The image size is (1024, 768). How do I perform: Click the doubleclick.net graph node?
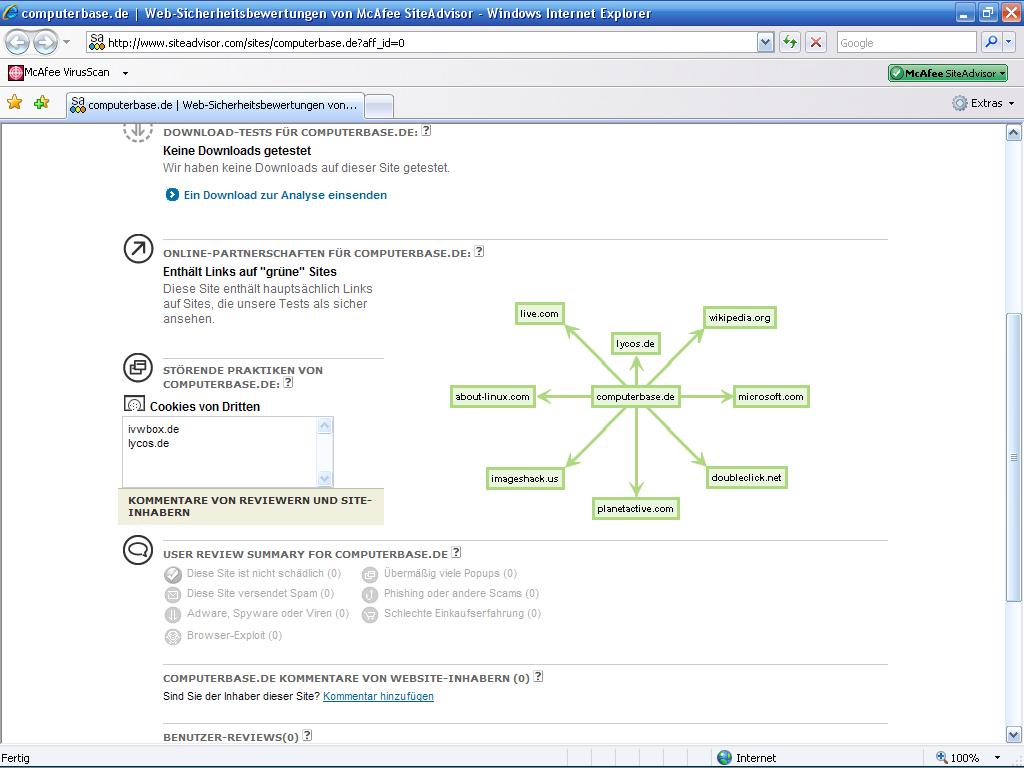tap(746, 477)
